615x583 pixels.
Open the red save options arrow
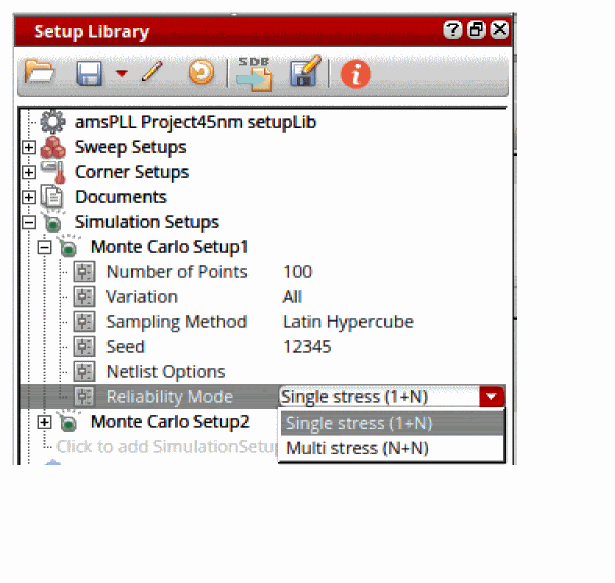[122, 73]
